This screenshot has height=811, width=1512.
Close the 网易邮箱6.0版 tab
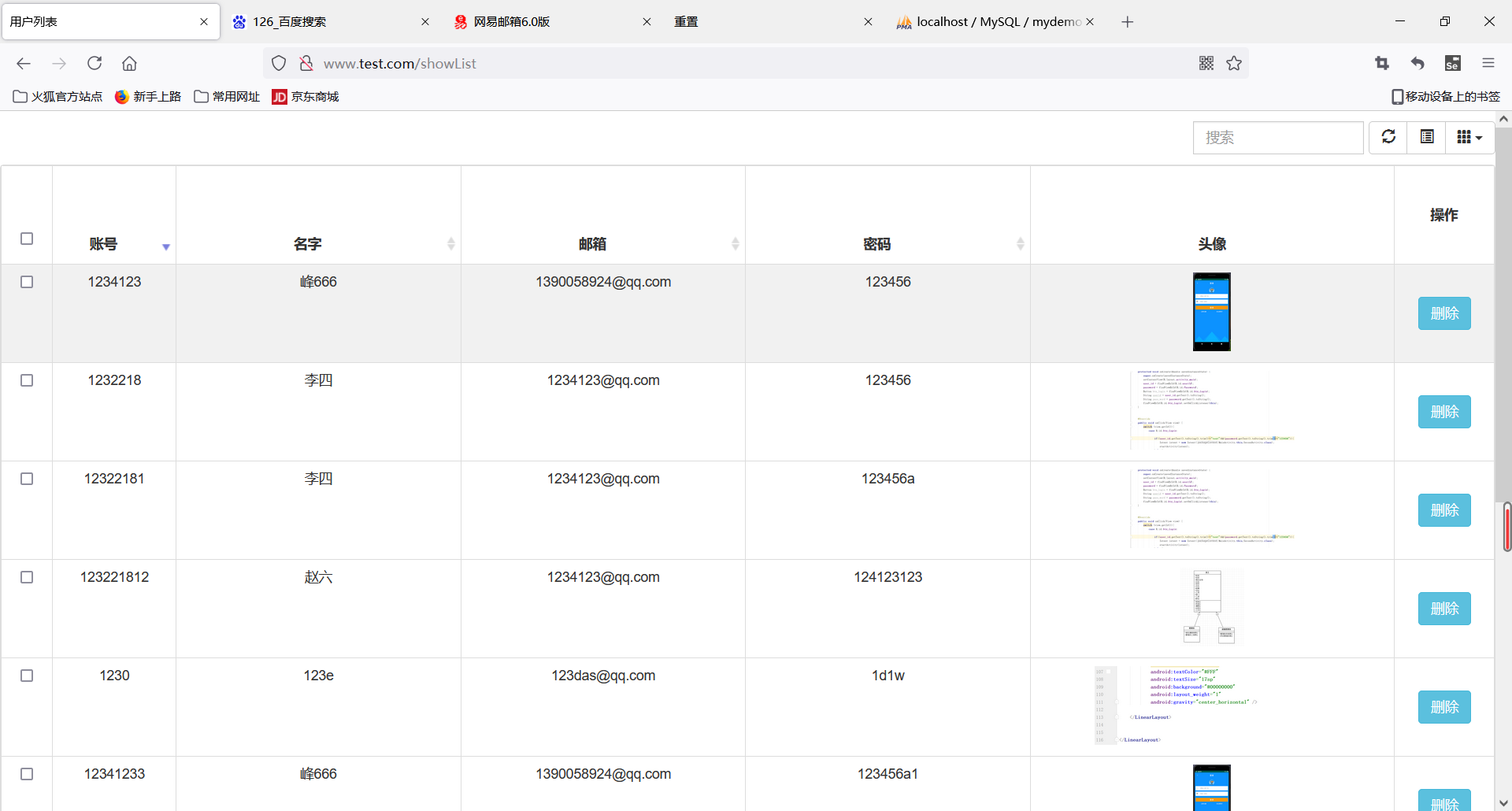click(647, 22)
